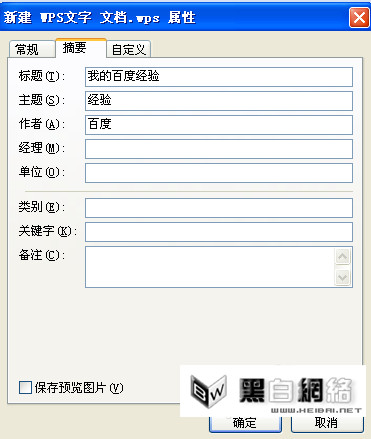371x439 pixels.
Task: Click the 确定 button
Action: pos(245,423)
